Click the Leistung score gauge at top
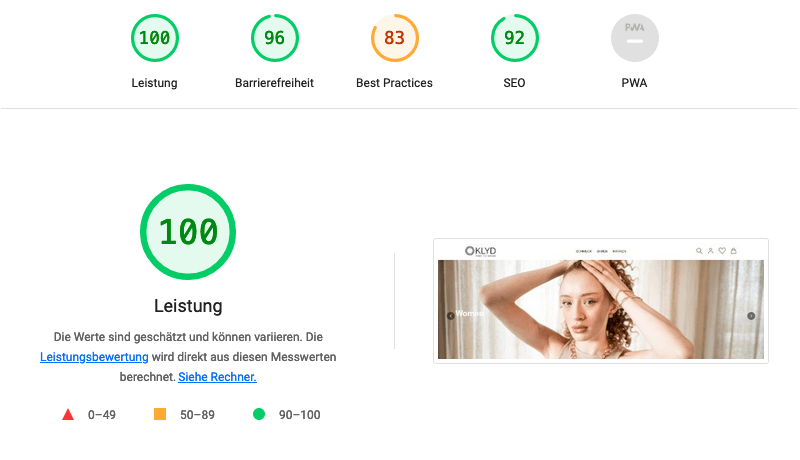Screen dimensions: 800x460 (154, 39)
